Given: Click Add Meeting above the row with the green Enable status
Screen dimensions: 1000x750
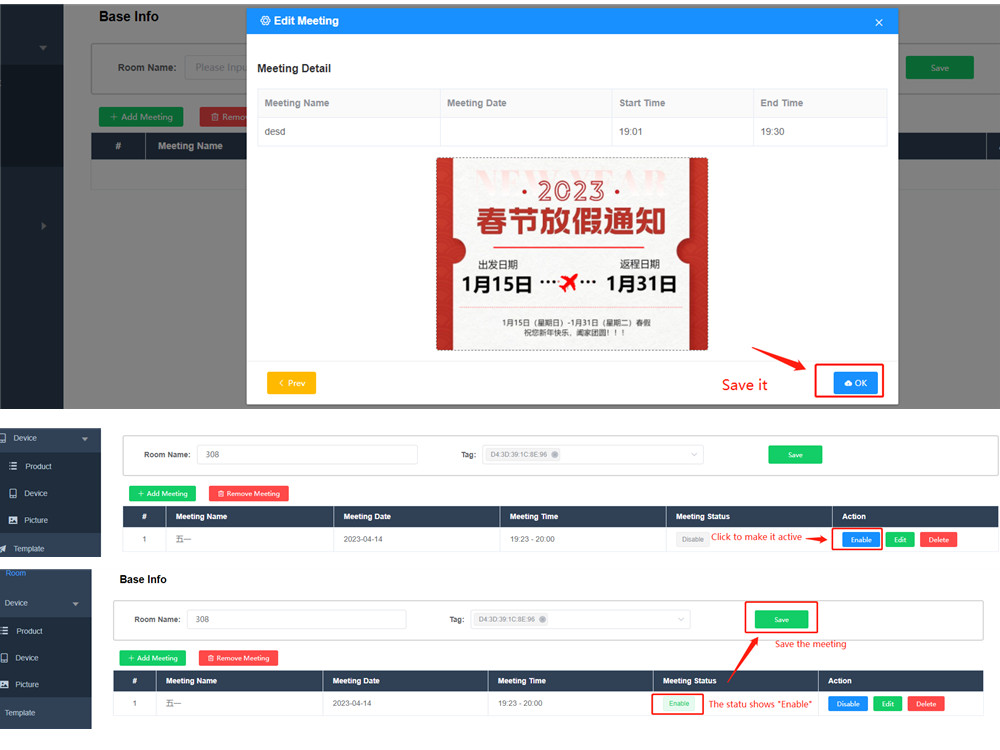Looking at the screenshot, I should 152,658.
